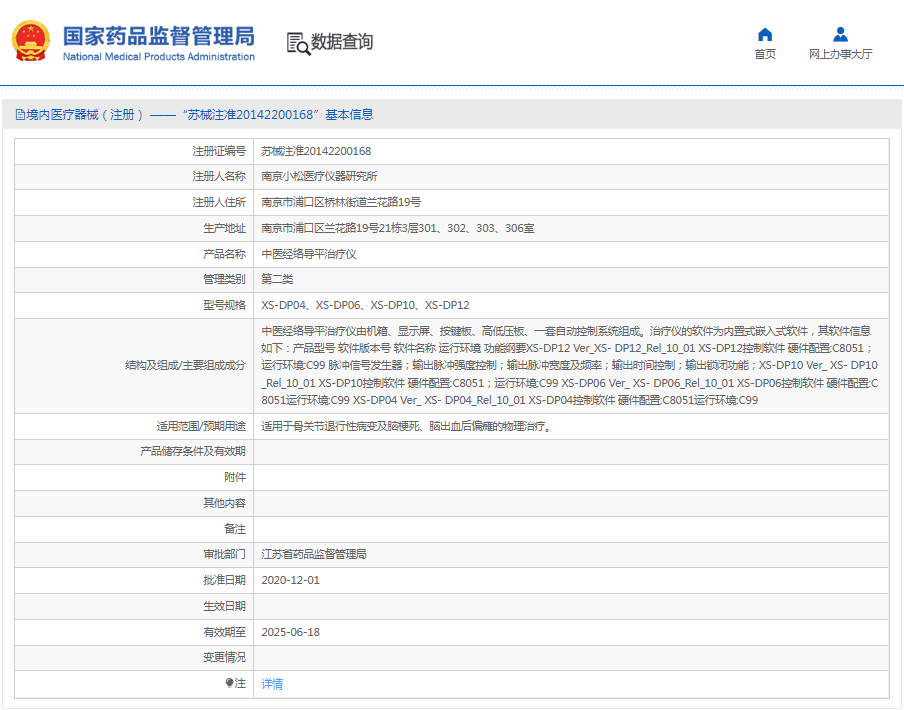This screenshot has width=904, height=710.
Task: Click the National Medical Products Administration subtitle
Action: pyautogui.click(x=159, y=57)
